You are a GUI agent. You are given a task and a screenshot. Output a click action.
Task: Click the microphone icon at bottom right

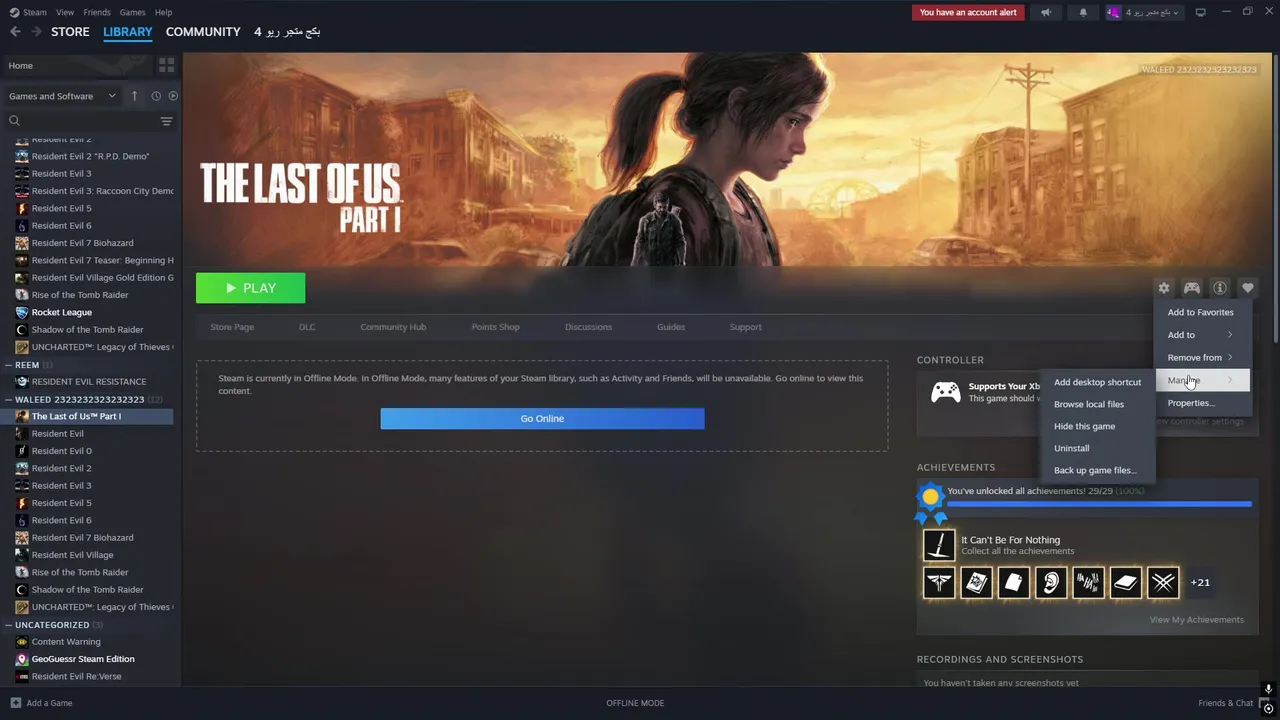pos(1268,689)
